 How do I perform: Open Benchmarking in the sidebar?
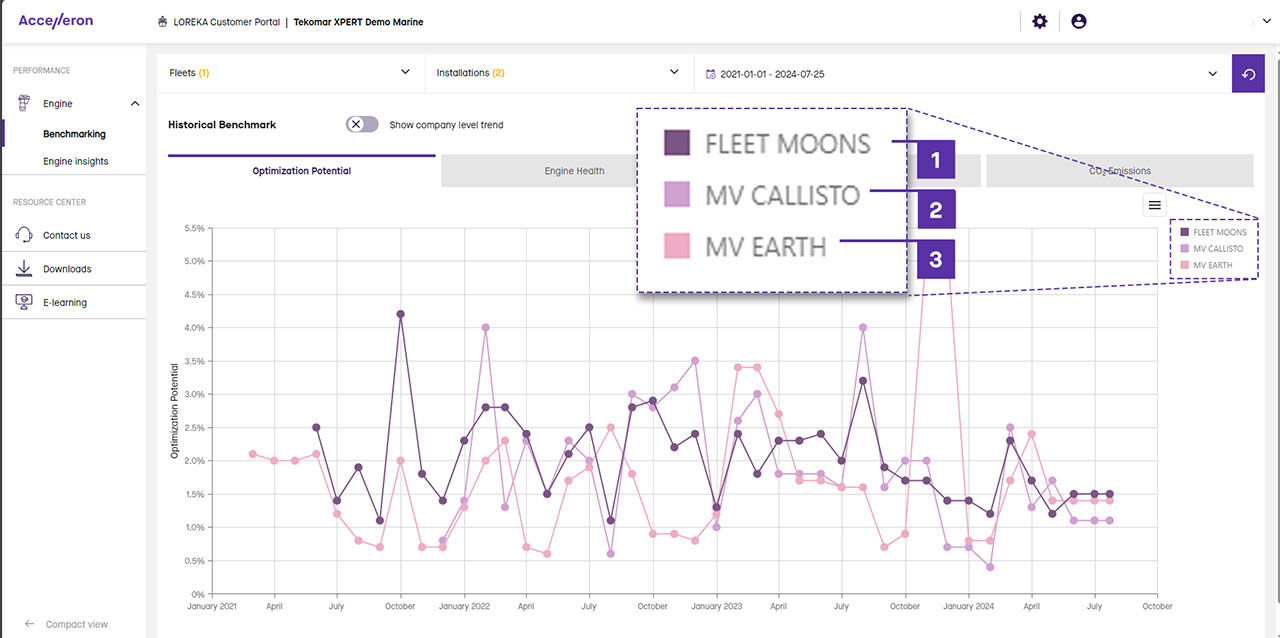(x=74, y=134)
